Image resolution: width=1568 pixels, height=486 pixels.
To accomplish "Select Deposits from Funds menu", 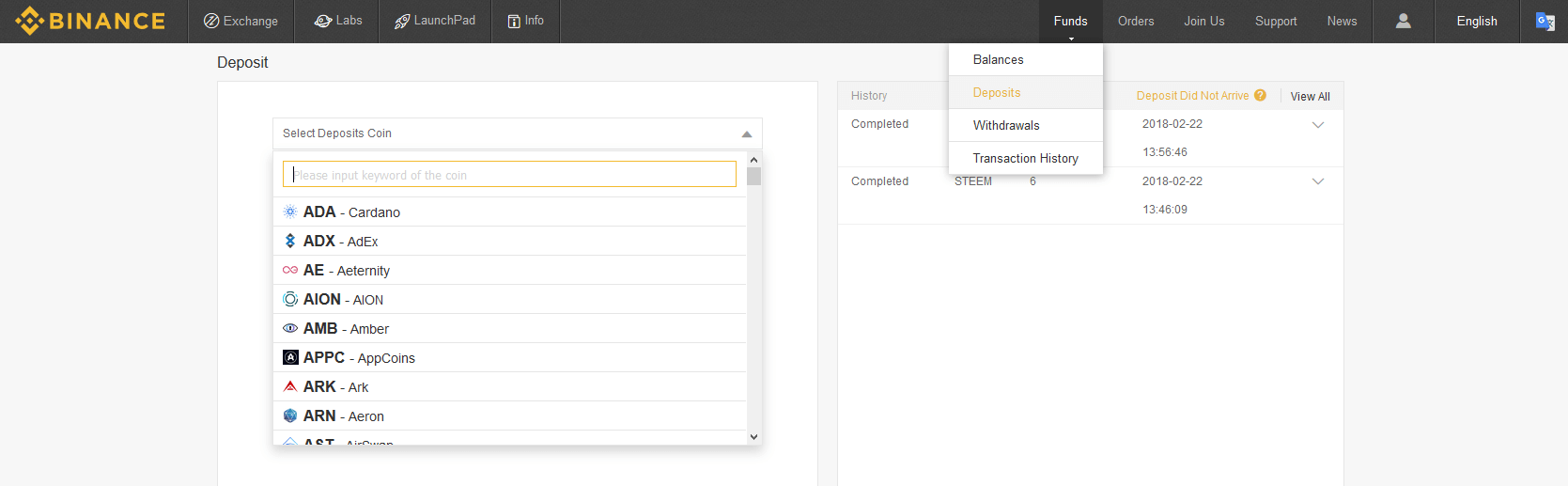I will coord(1026,92).
